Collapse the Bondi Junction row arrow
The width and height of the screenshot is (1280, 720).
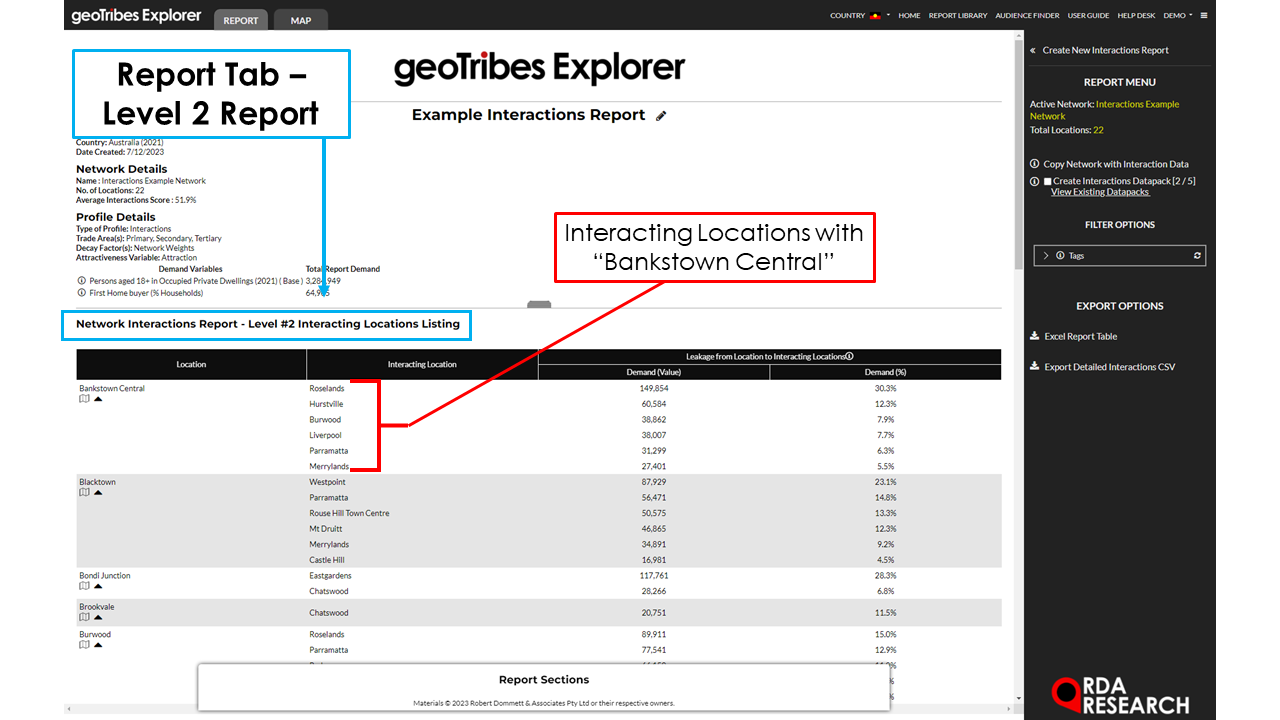pos(98,586)
